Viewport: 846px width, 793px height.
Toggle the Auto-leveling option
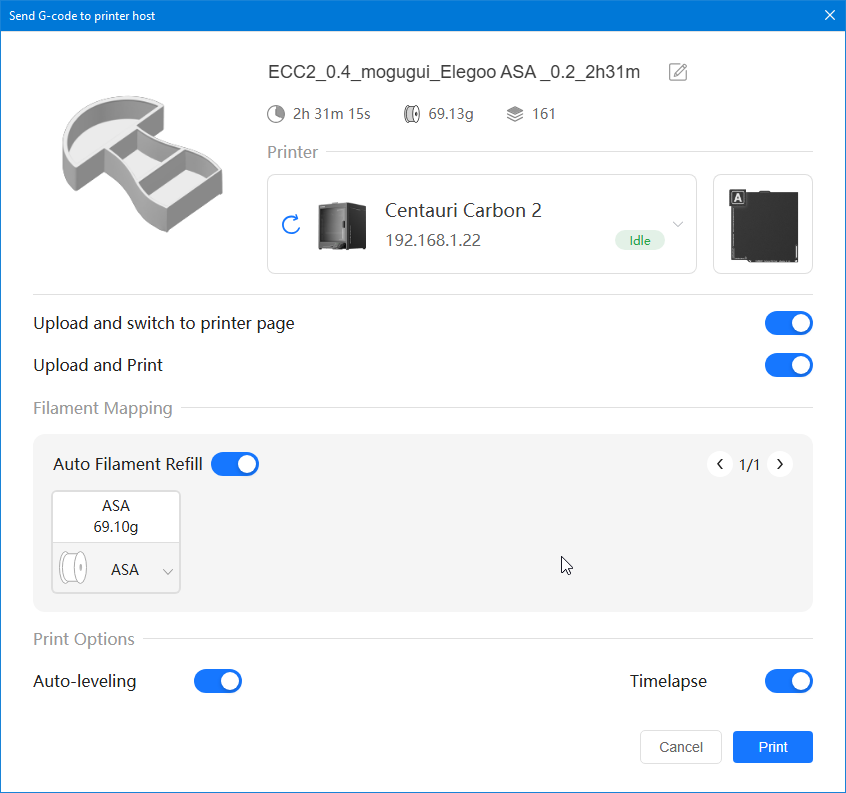click(218, 682)
